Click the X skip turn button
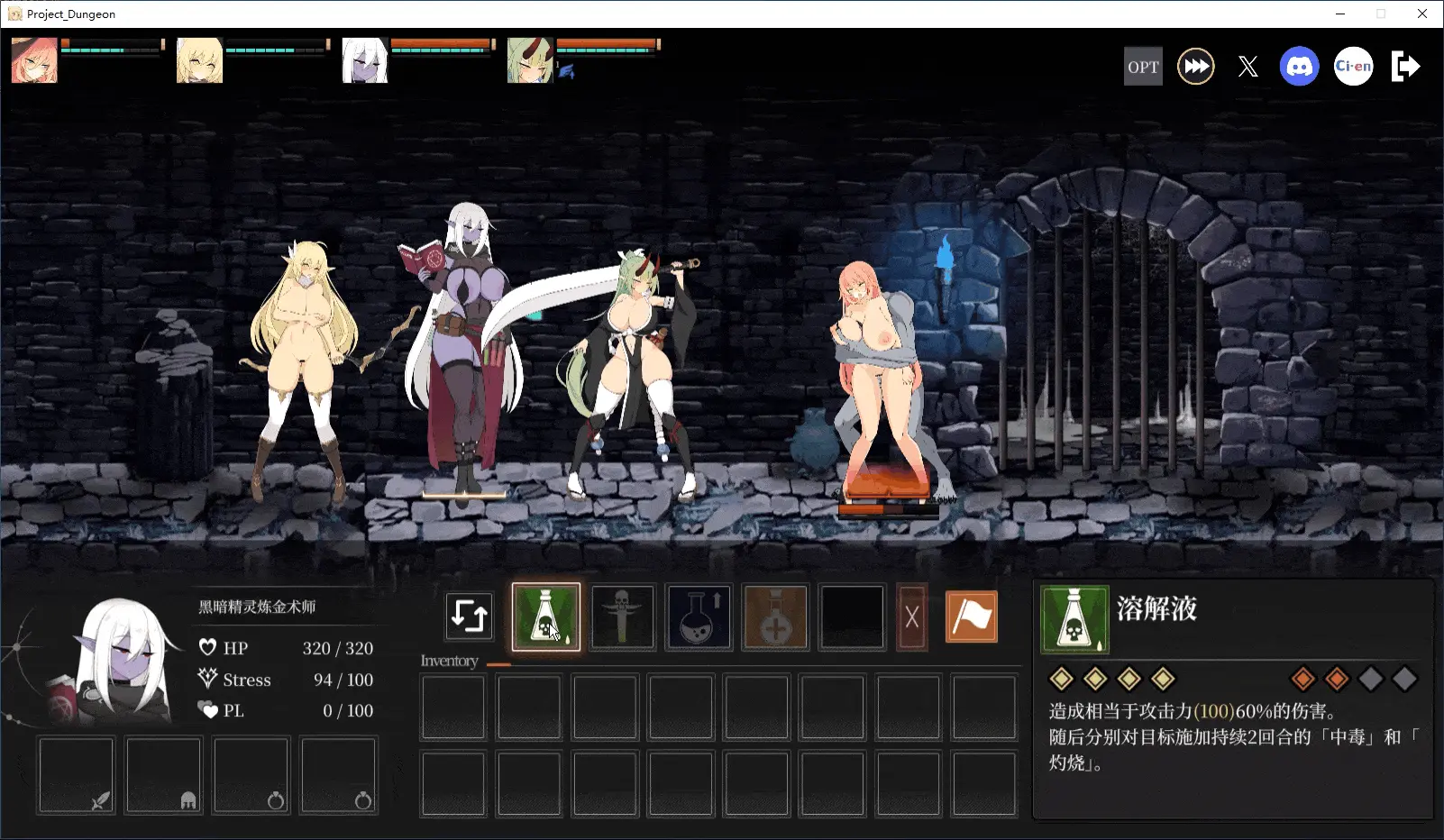 [x=912, y=617]
